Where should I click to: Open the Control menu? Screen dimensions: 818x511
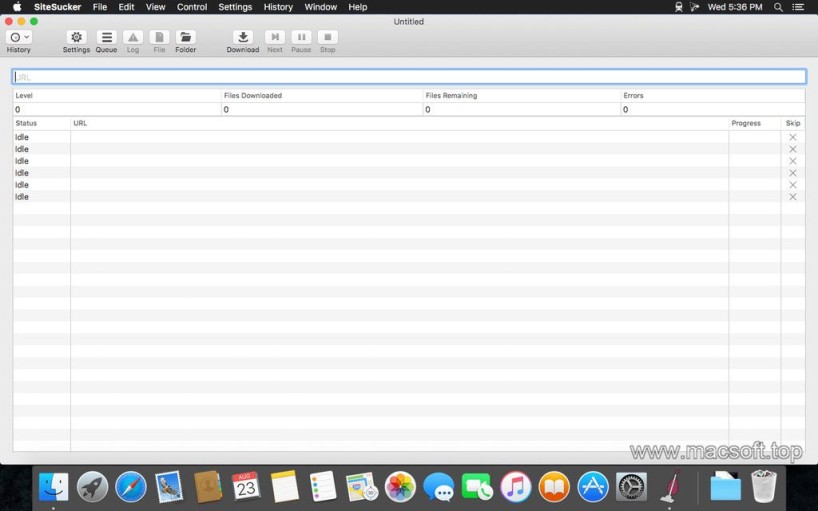point(192,7)
